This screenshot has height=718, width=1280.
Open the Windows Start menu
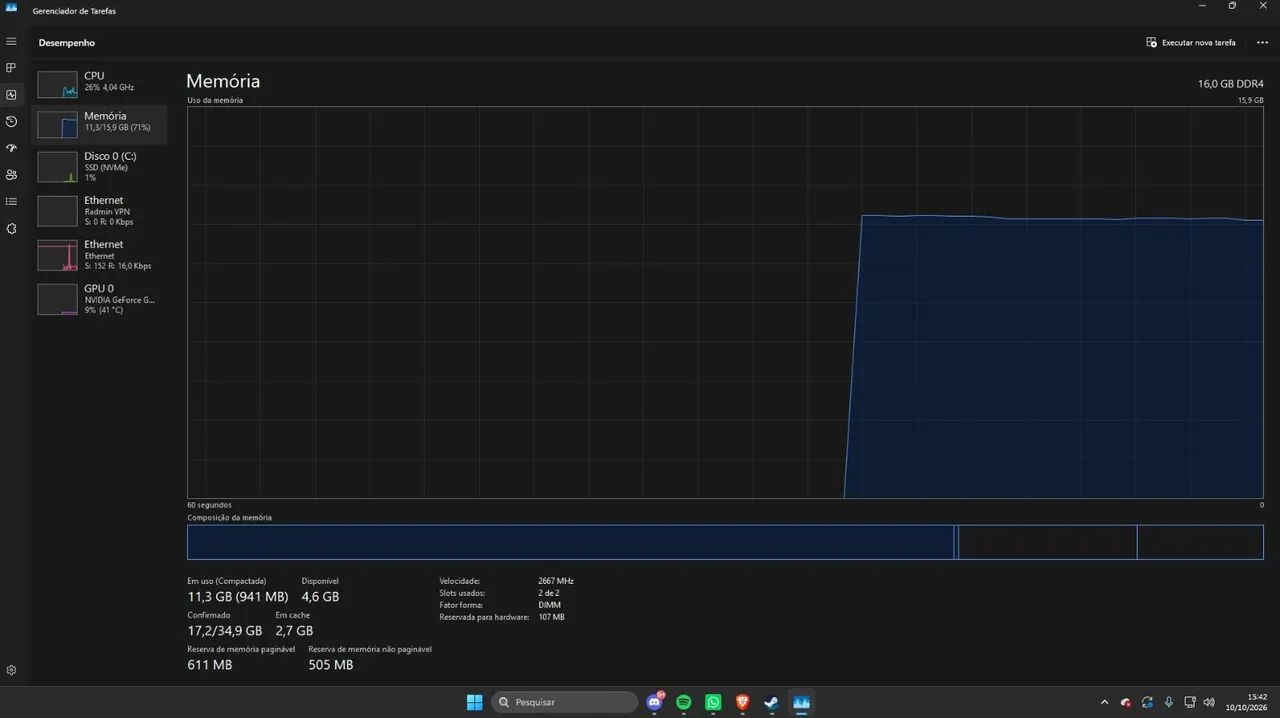pyautogui.click(x=474, y=702)
